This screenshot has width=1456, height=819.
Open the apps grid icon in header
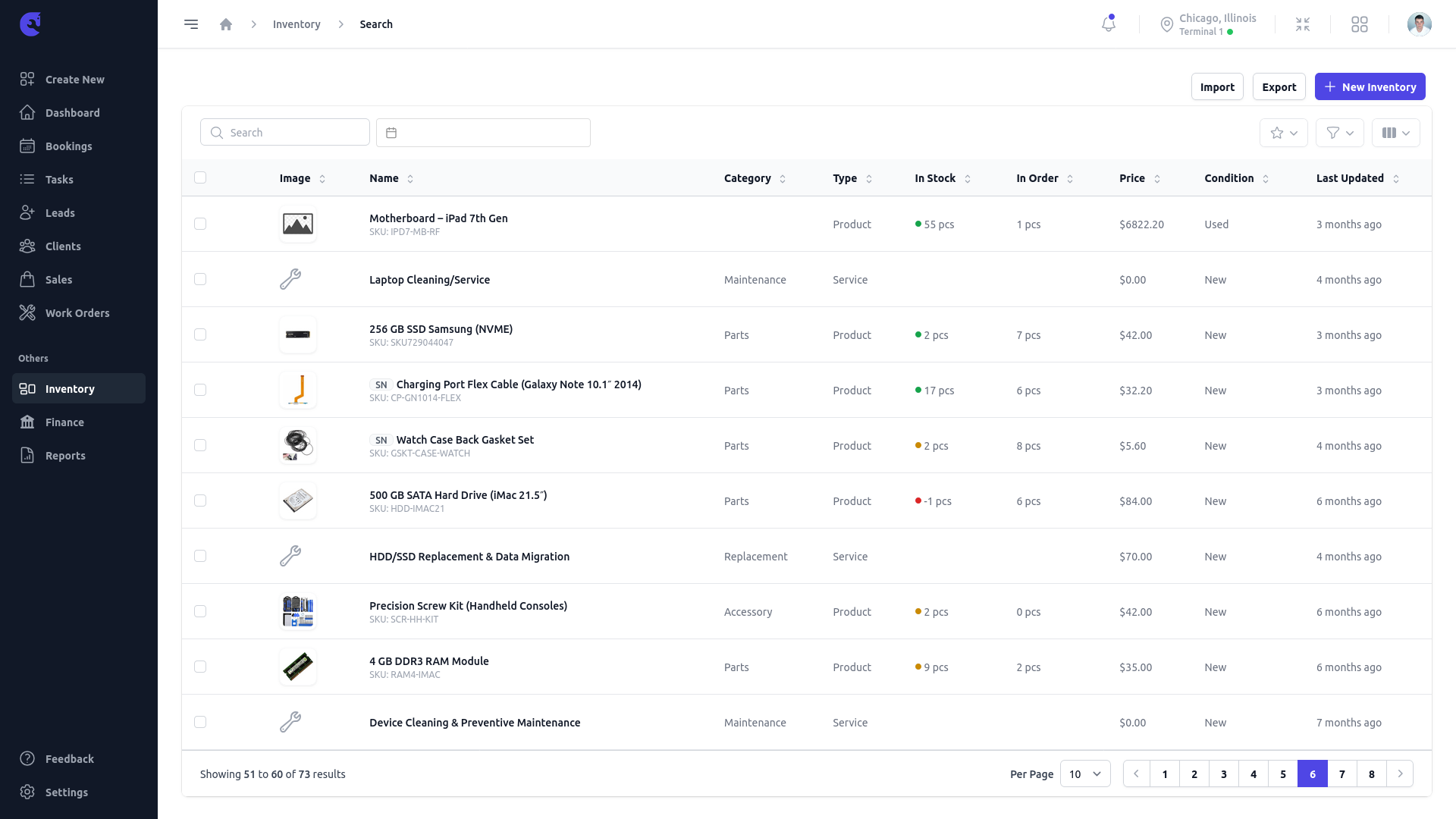(x=1360, y=24)
